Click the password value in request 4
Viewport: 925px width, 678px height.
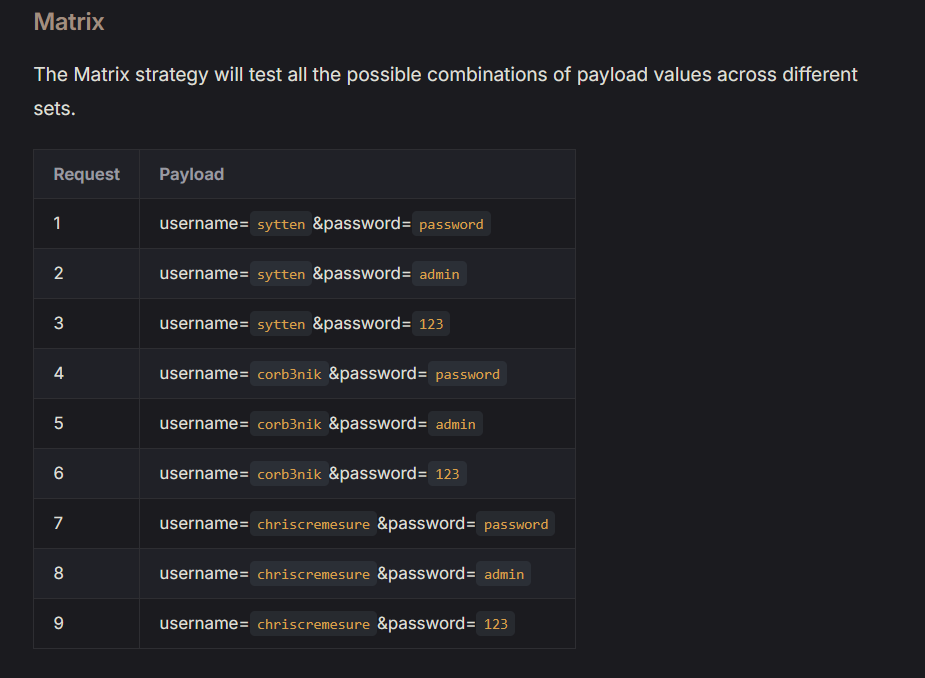click(x=467, y=374)
